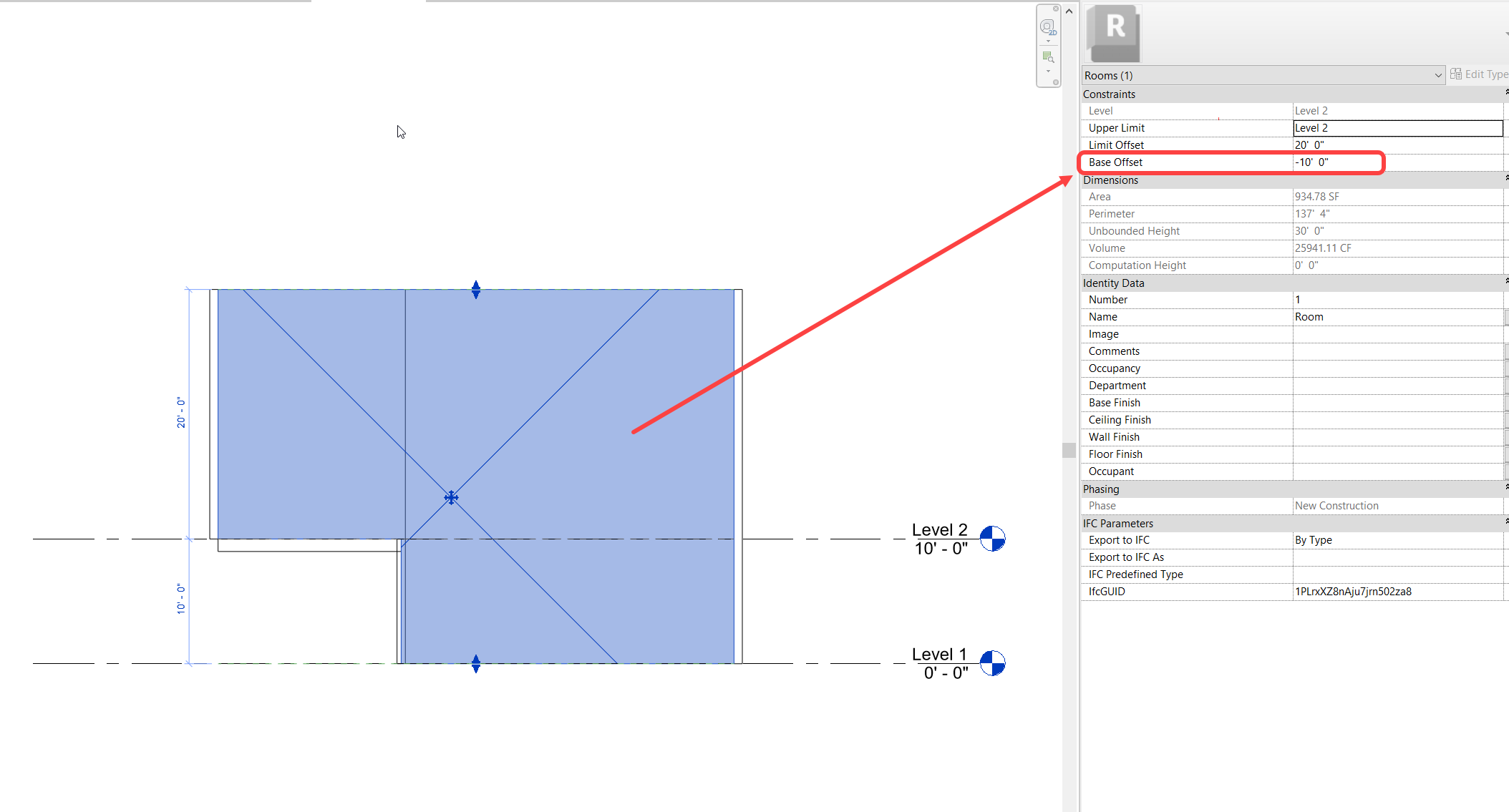Open the Upper Limit value field
The image size is (1509, 812).
coord(1398,128)
